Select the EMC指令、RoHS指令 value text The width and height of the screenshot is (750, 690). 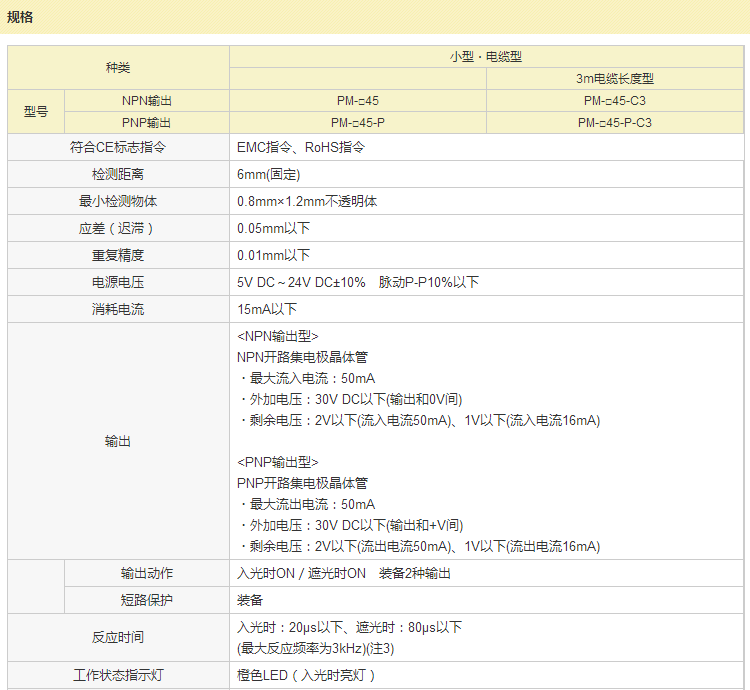[301, 147]
